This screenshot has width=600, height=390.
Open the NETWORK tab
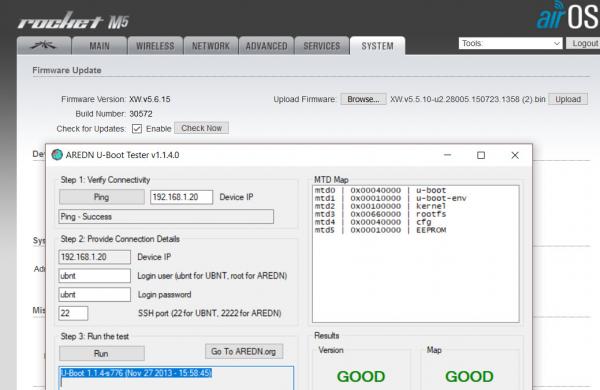point(211,46)
